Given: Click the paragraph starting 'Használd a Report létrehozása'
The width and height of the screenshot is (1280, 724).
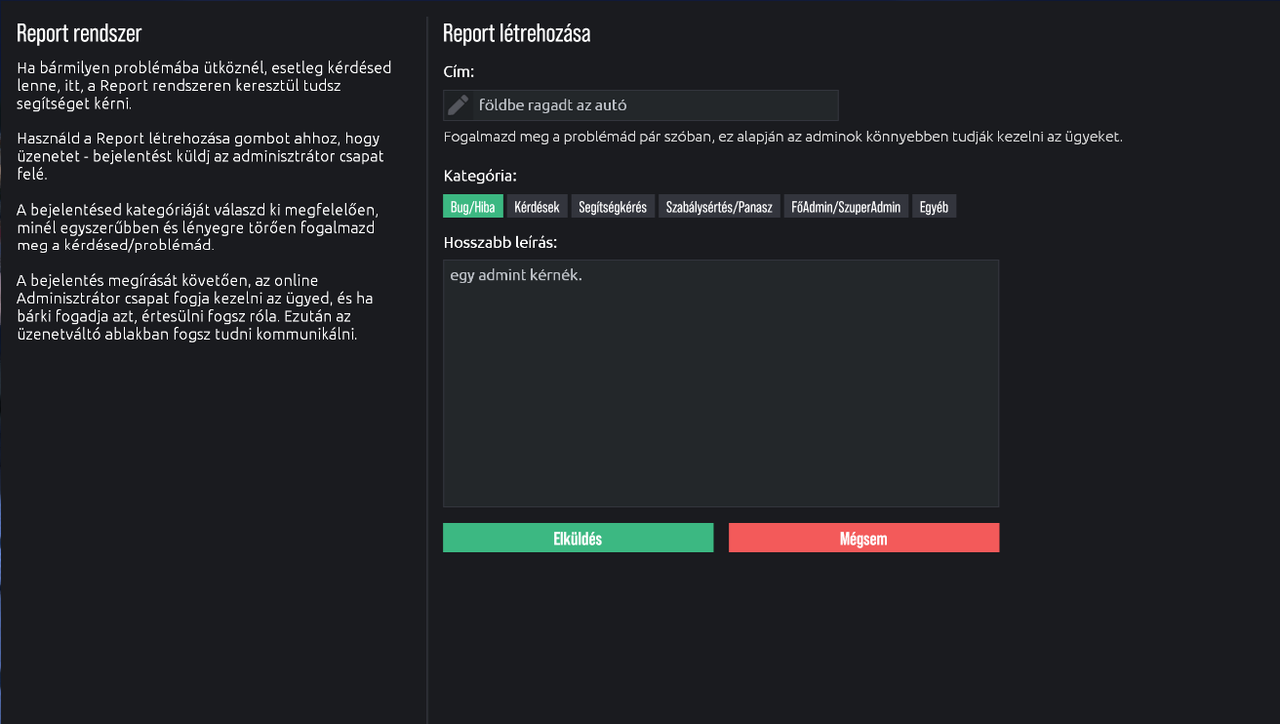Looking at the screenshot, I should [200, 156].
